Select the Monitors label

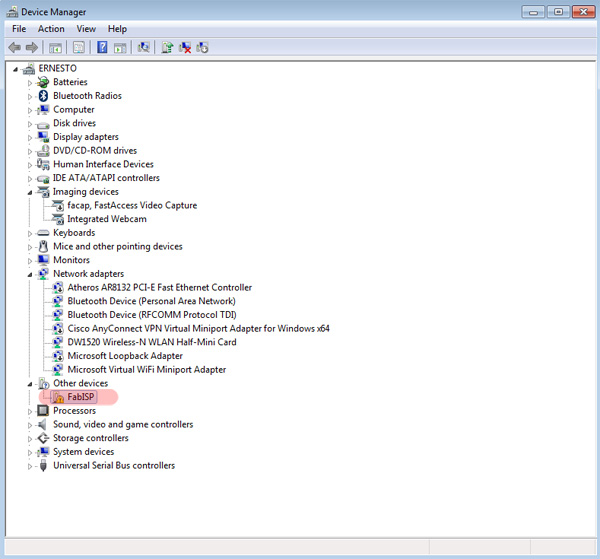click(x=71, y=260)
